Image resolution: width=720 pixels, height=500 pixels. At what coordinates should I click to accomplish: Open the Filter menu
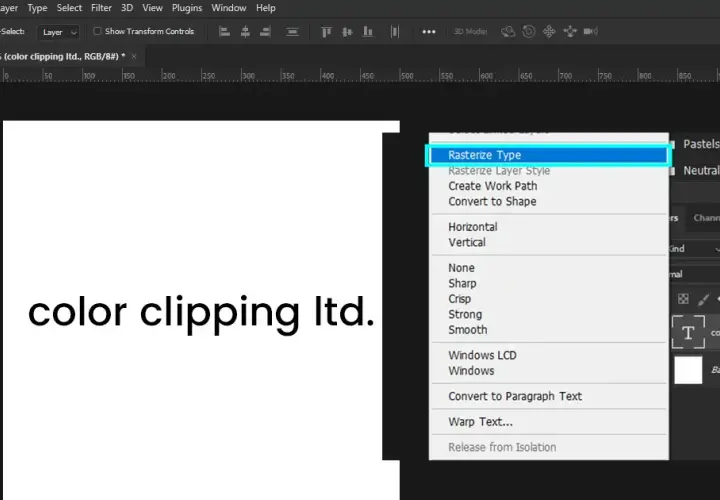click(101, 8)
